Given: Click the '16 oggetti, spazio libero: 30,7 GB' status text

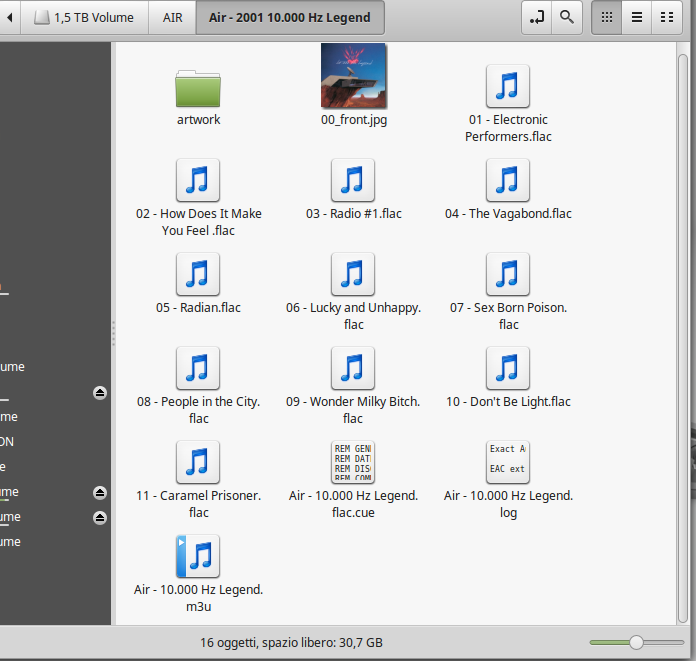Looking at the screenshot, I should tap(291, 642).
